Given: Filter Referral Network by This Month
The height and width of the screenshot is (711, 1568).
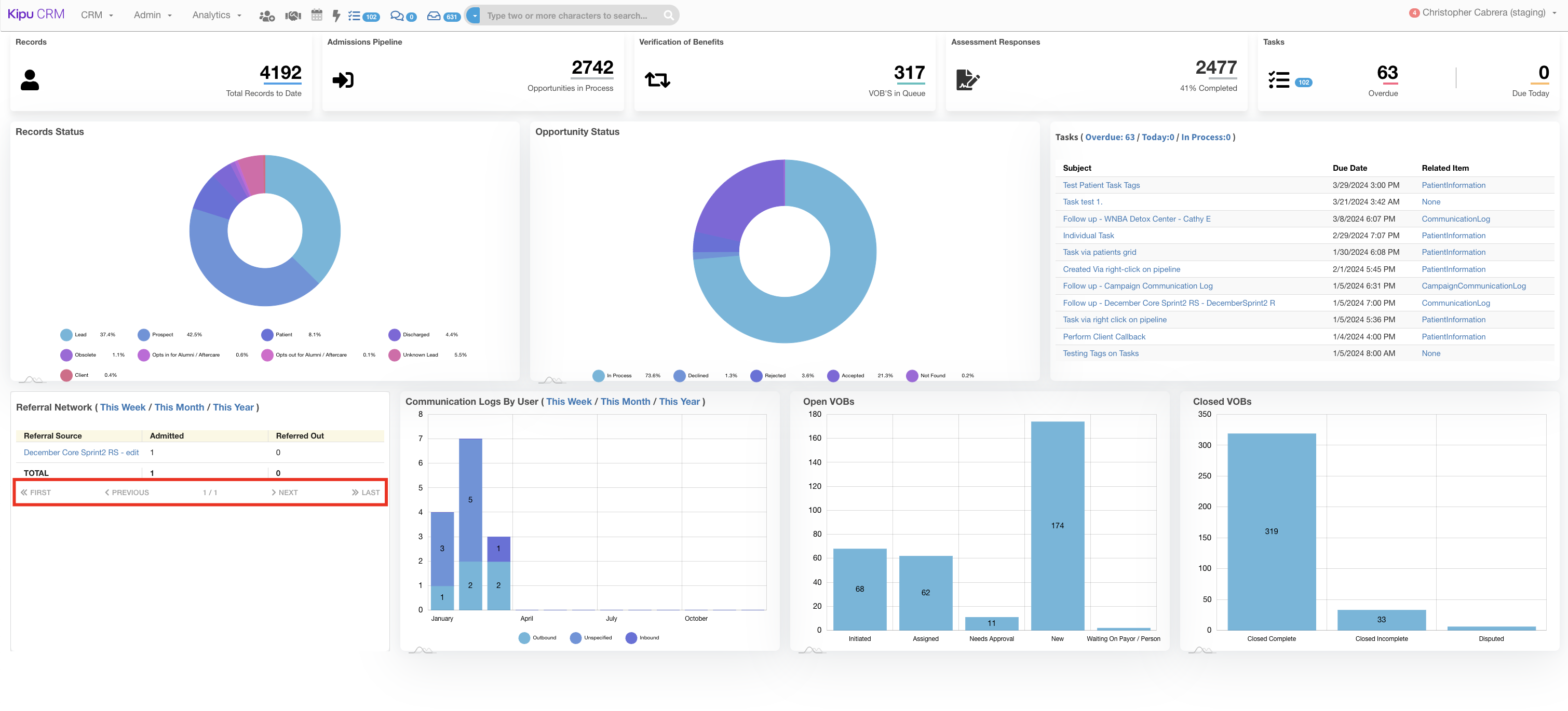Looking at the screenshot, I should point(179,407).
